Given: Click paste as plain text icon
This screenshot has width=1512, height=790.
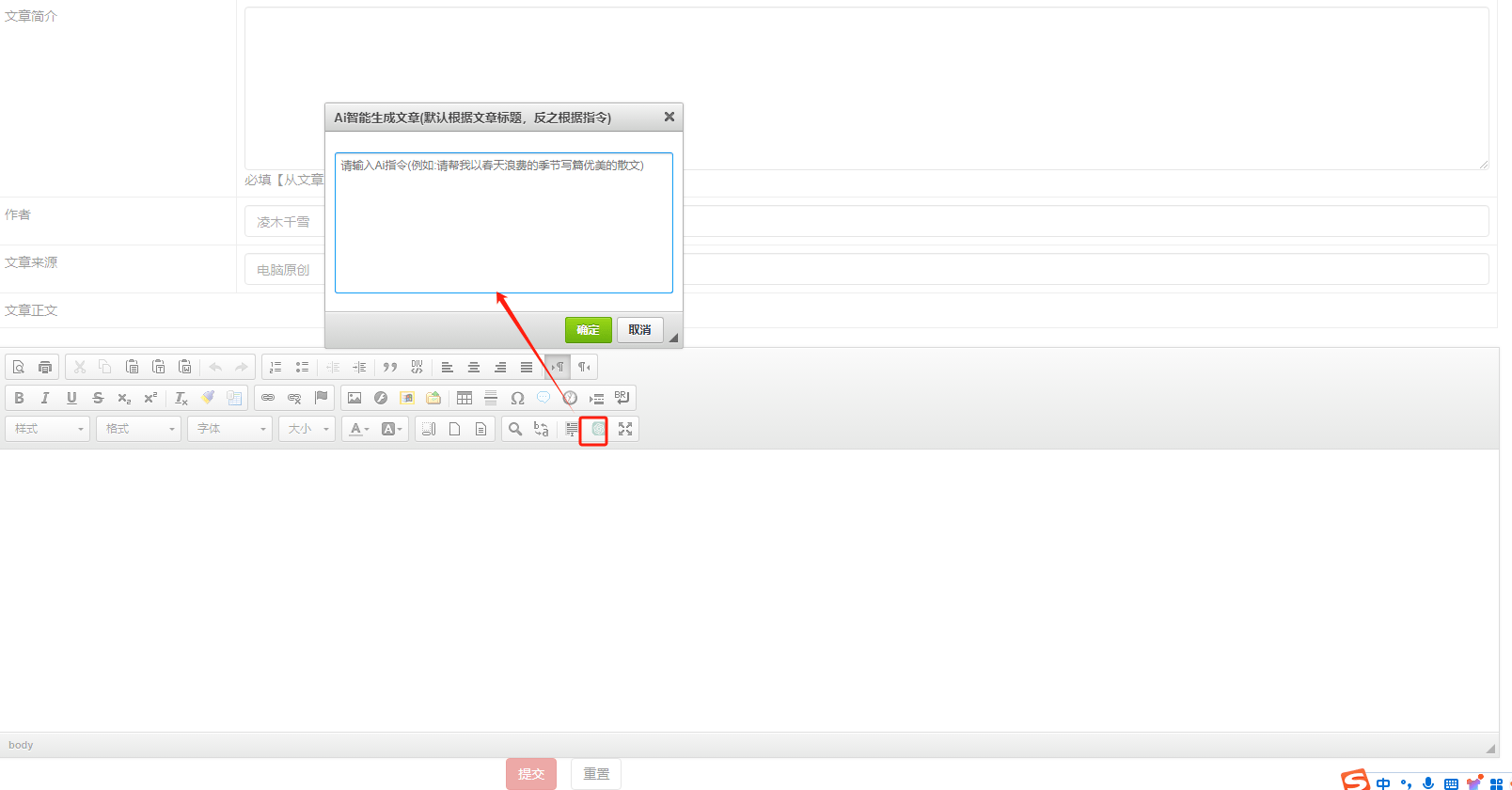Looking at the screenshot, I should [x=158, y=367].
